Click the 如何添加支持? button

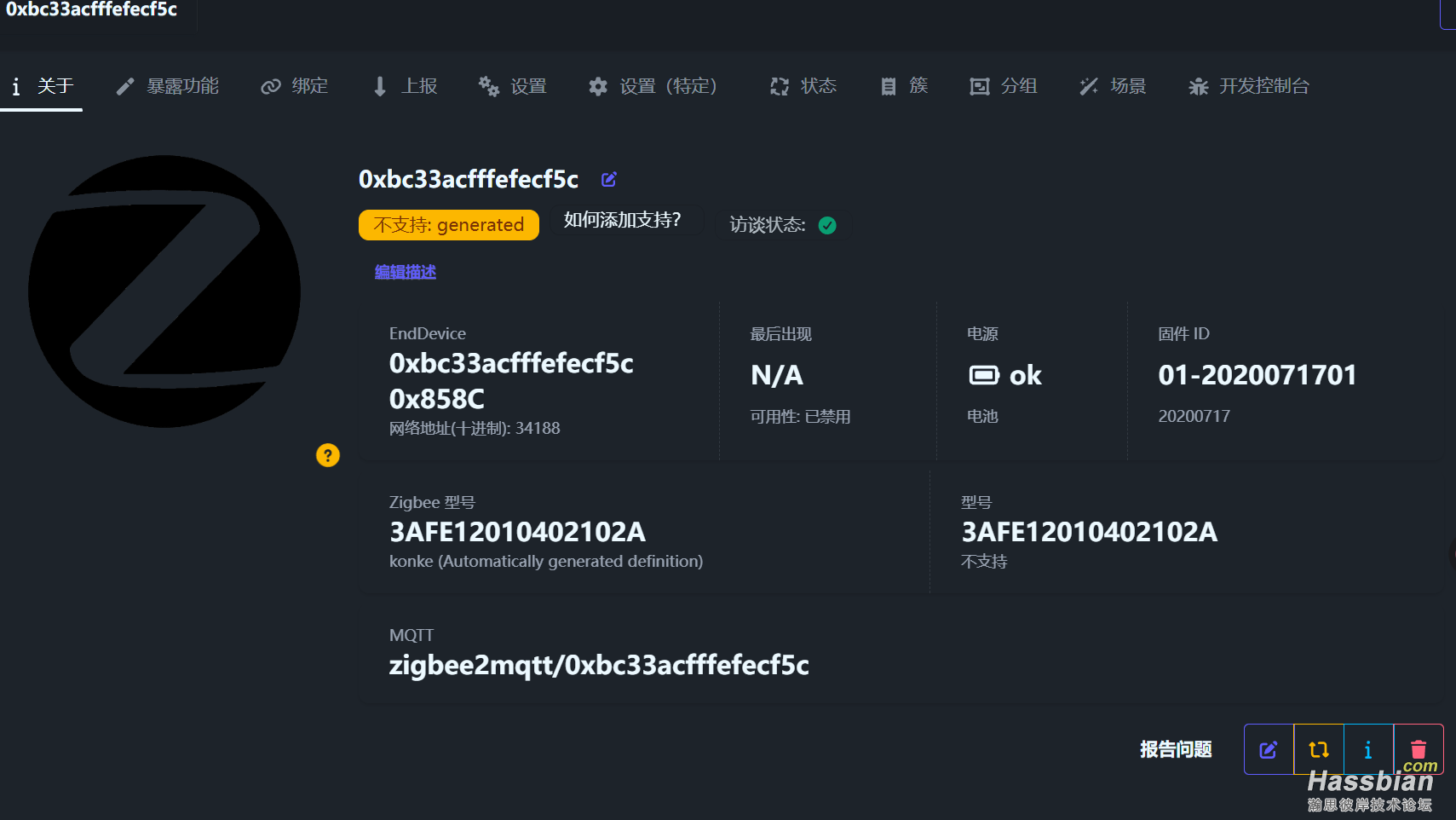pyautogui.click(x=623, y=220)
